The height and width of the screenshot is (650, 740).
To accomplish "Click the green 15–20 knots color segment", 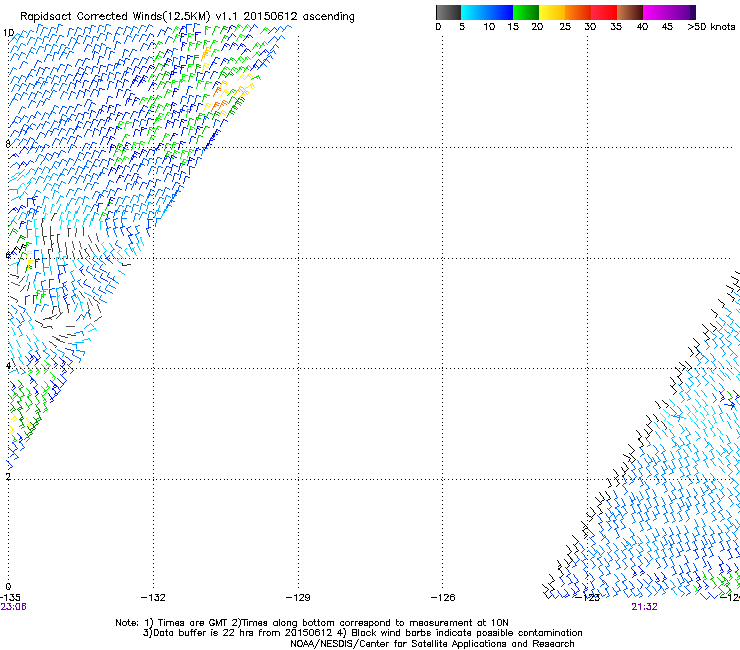I will 526,12.
